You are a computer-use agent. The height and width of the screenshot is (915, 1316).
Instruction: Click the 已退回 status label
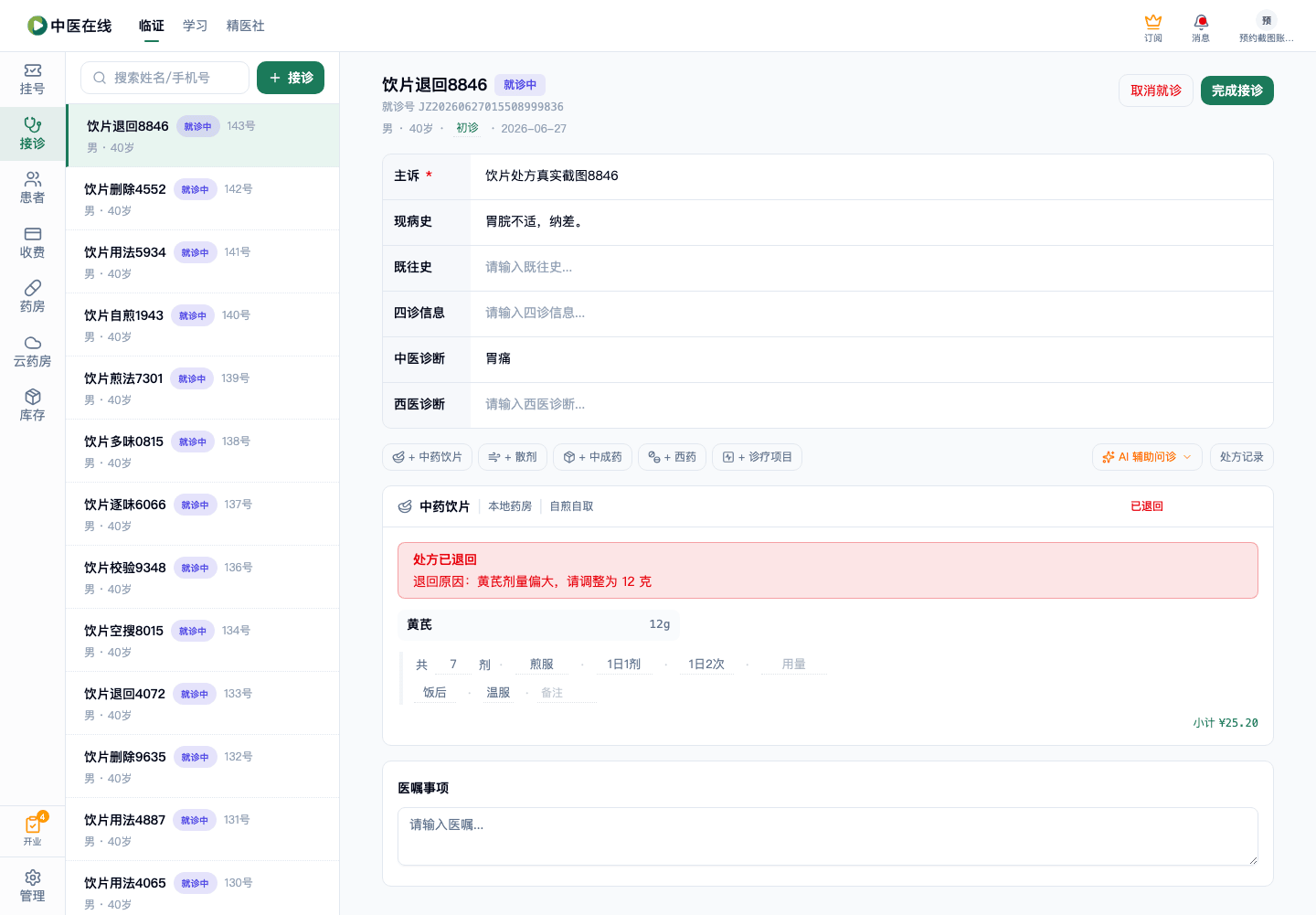(x=1147, y=506)
